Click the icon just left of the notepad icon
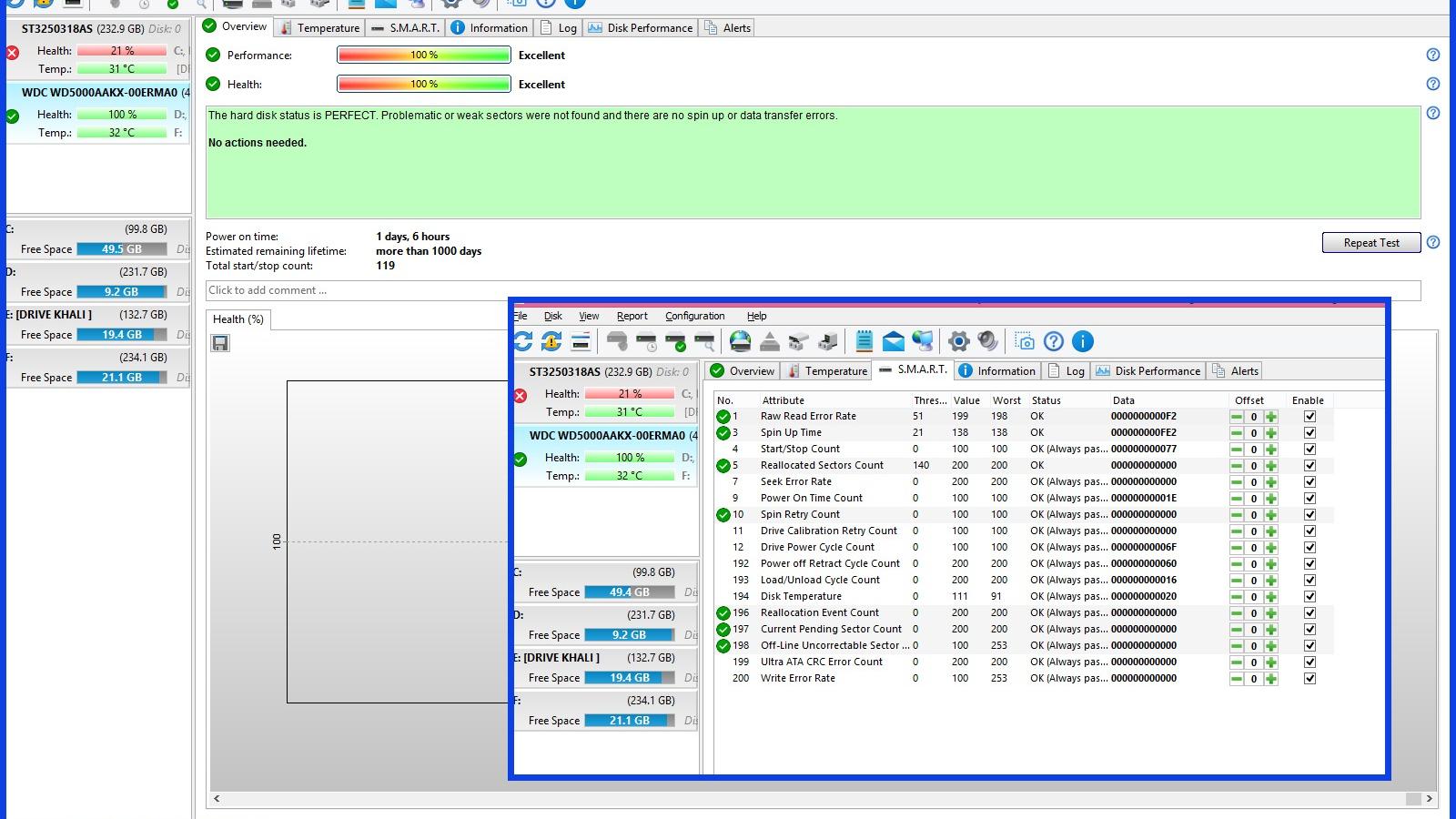This screenshot has width=1456, height=819. (x=828, y=341)
